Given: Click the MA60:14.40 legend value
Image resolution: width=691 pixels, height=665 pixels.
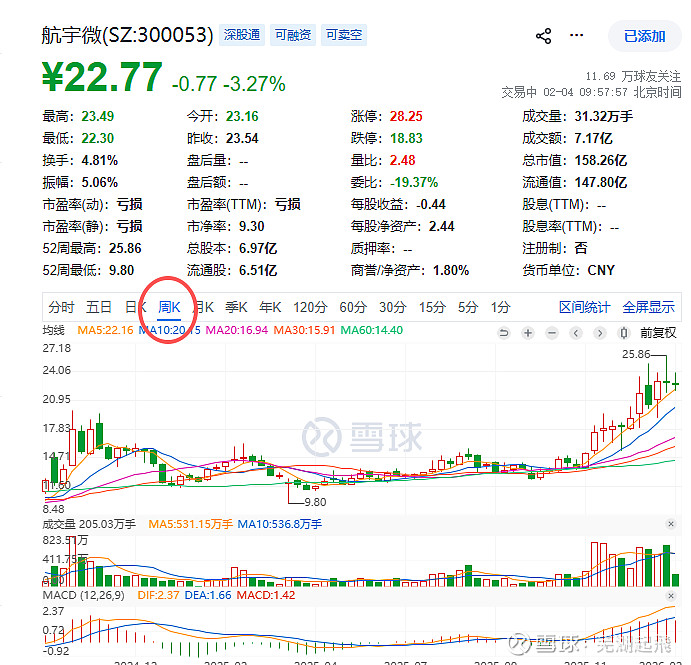Looking at the screenshot, I should click(x=372, y=330).
